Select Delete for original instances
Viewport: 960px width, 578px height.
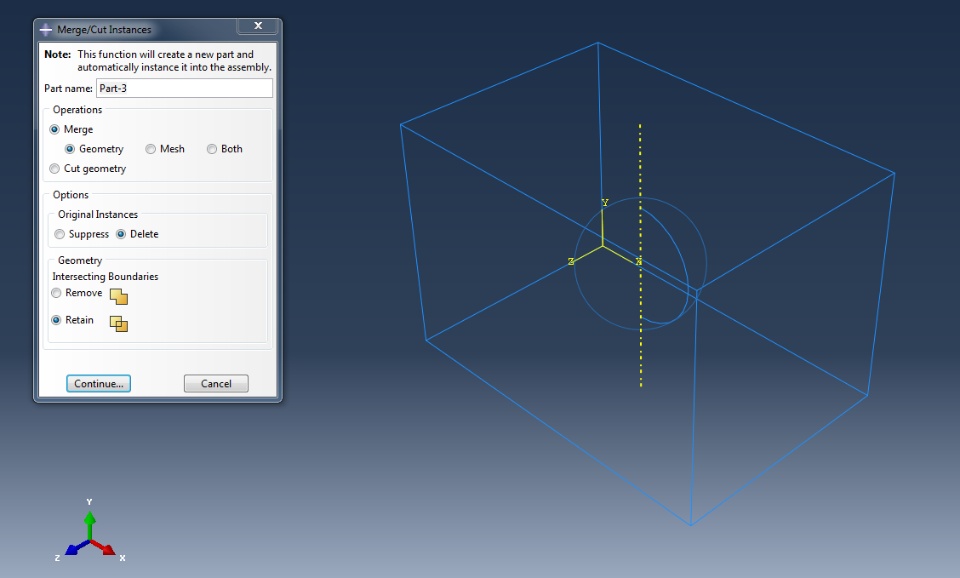point(121,234)
